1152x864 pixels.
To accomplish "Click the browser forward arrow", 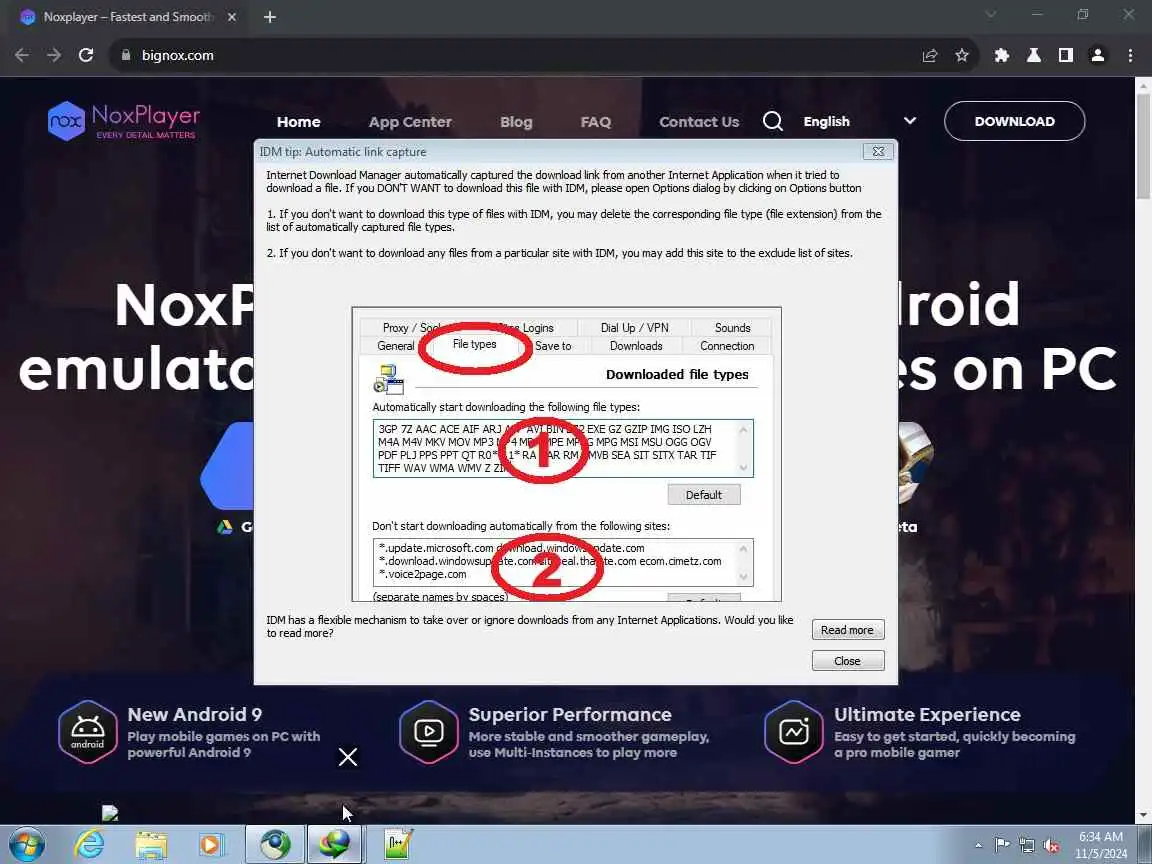I will 54,55.
